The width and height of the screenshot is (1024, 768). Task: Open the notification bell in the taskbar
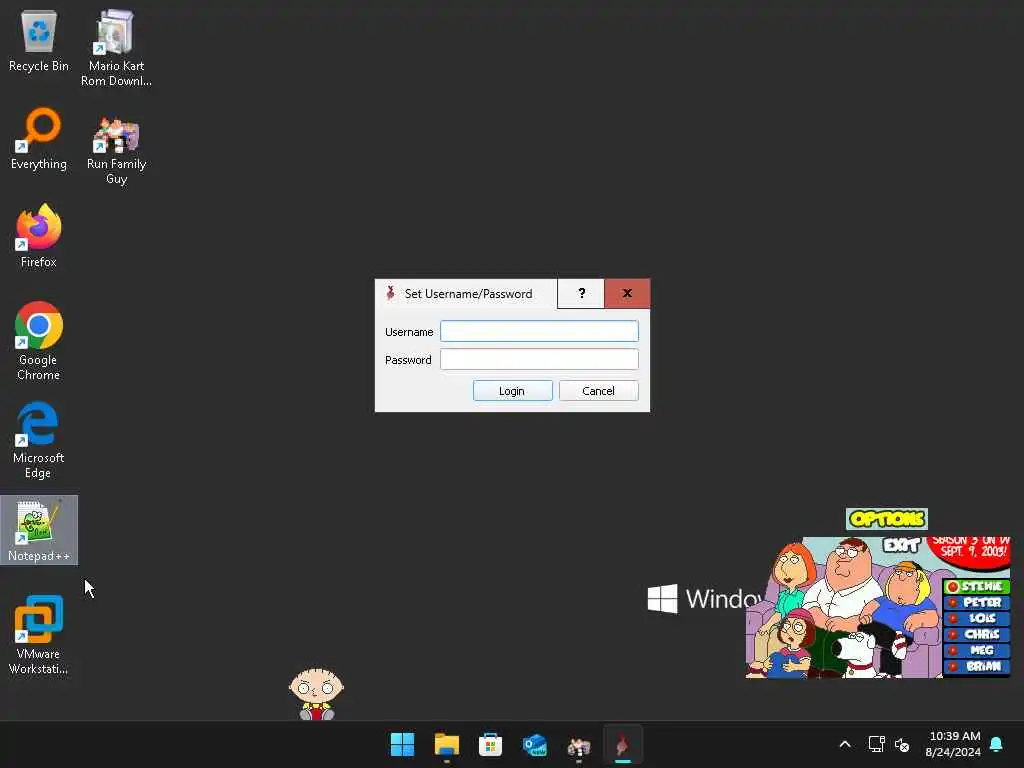996,744
